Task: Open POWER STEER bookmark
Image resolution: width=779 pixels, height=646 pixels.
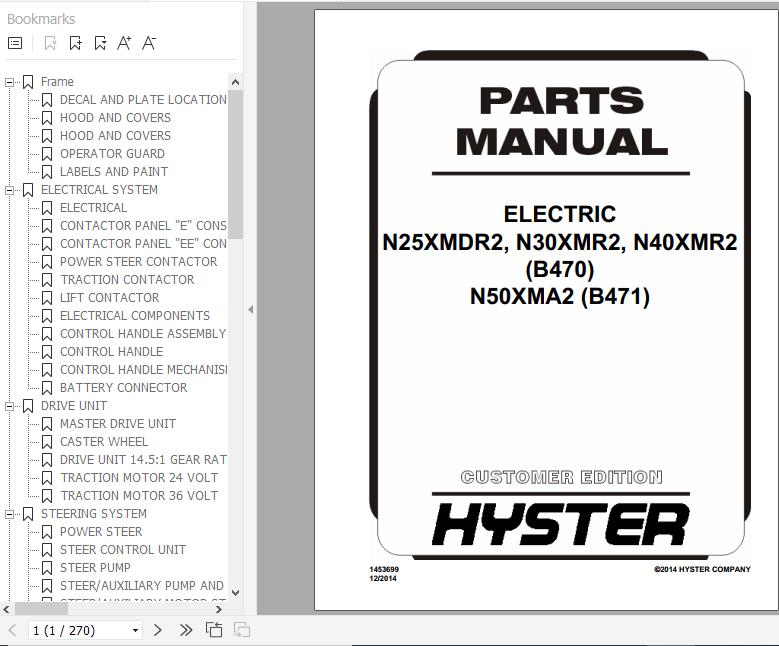Action: coord(101,532)
